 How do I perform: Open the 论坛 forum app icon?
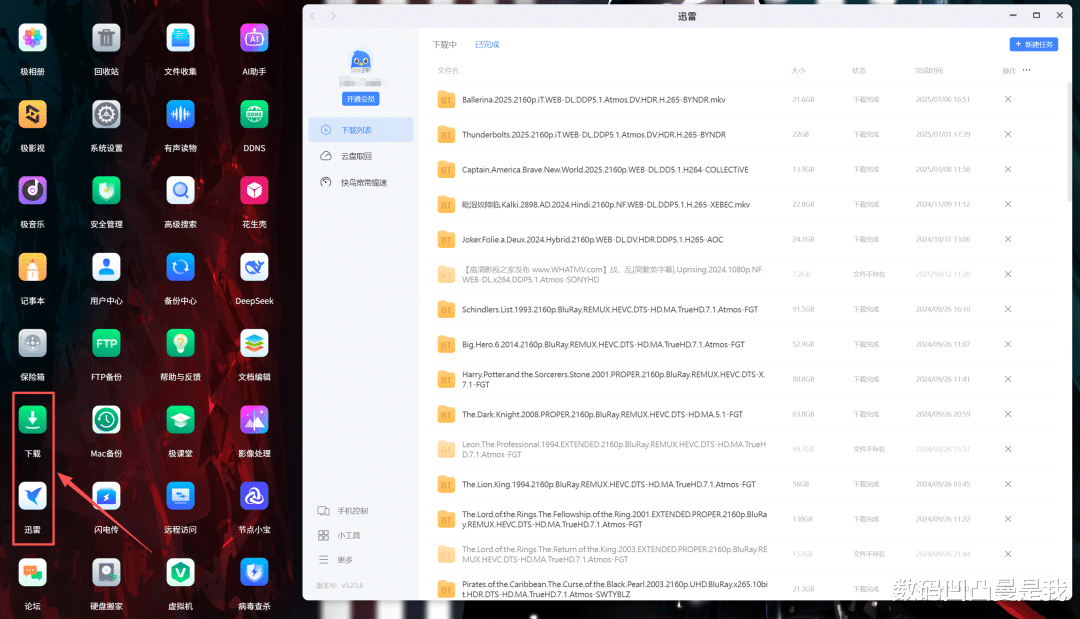pyautogui.click(x=32, y=573)
